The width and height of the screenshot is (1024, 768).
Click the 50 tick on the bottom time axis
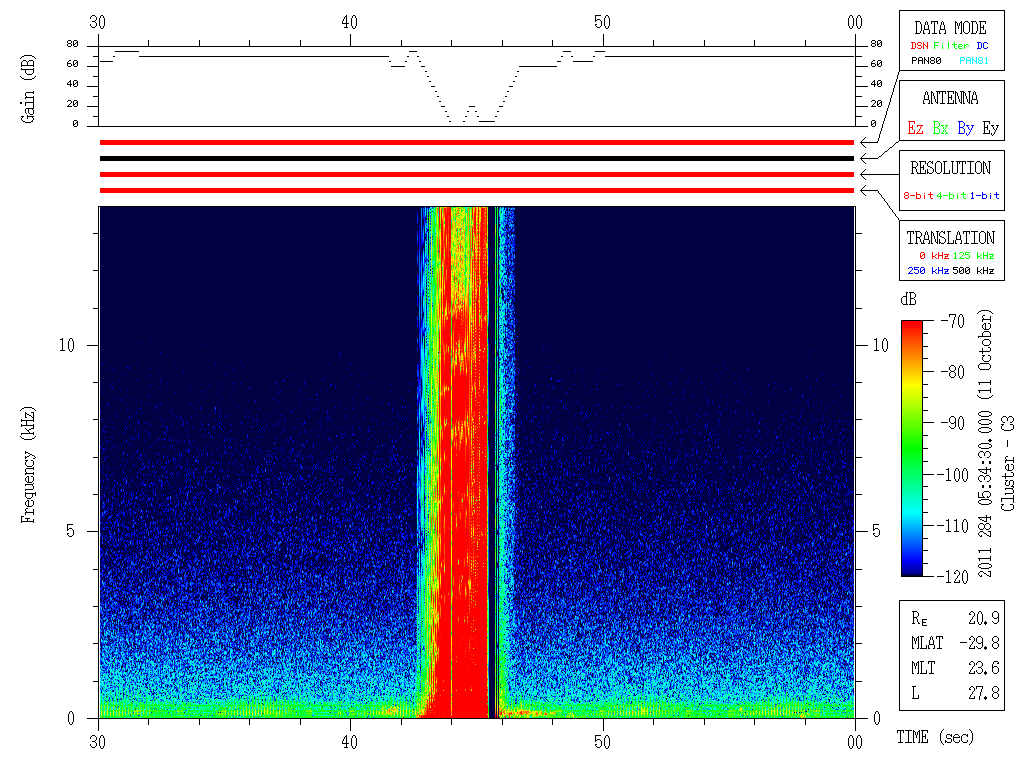click(x=602, y=743)
